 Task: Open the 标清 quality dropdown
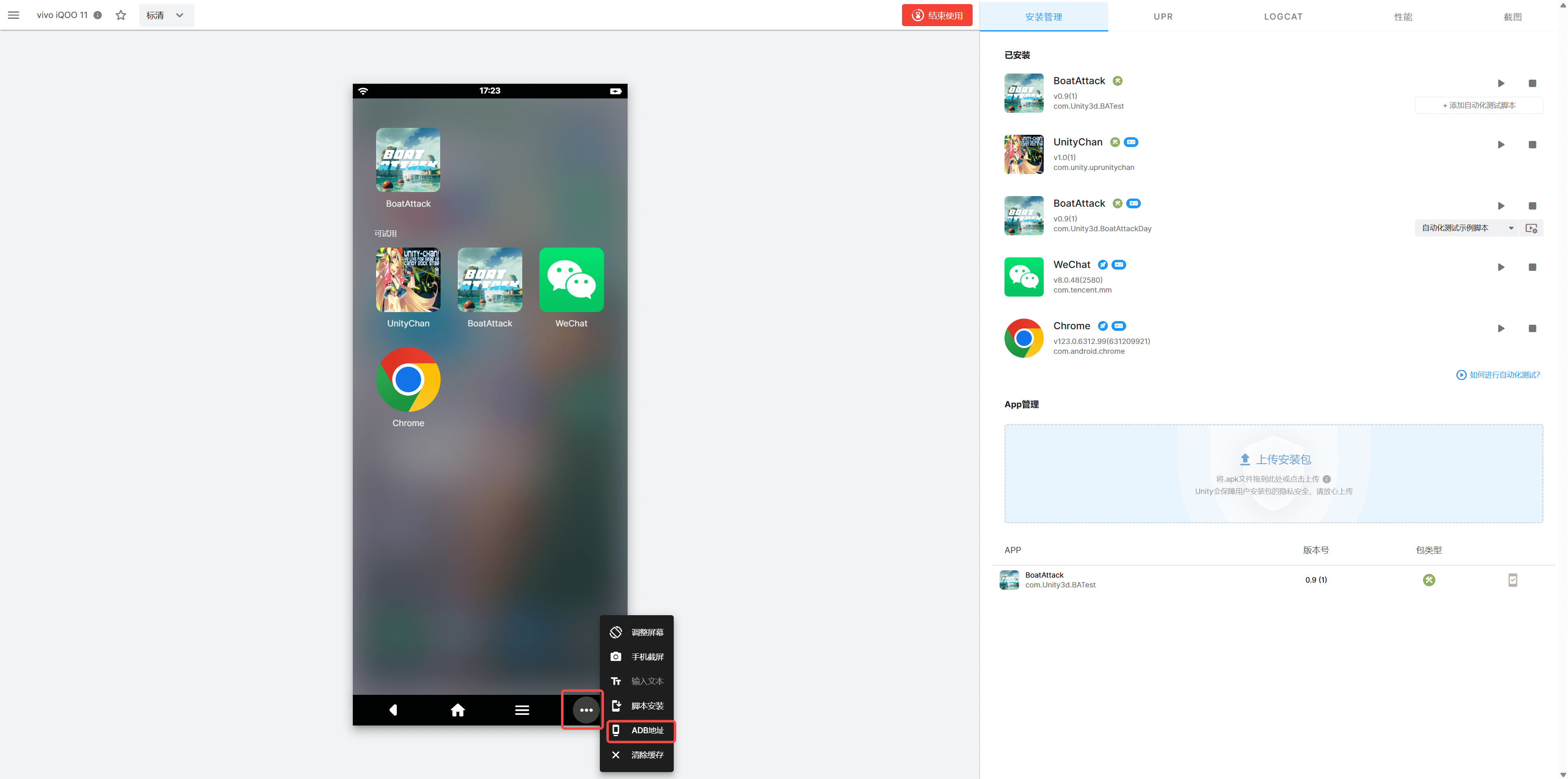pyautogui.click(x=165, y=15)
